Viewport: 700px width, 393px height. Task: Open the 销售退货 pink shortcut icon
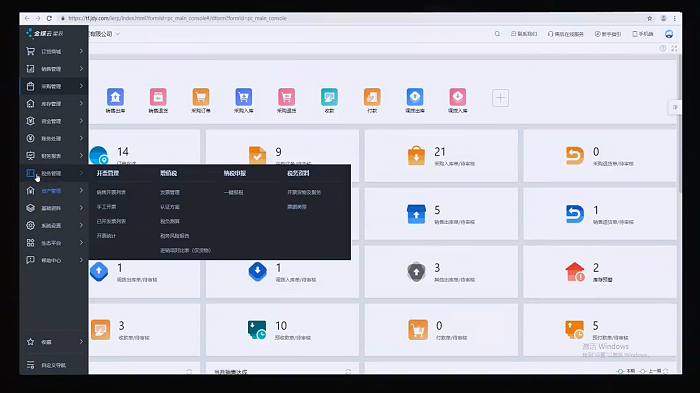coord(158,97)
